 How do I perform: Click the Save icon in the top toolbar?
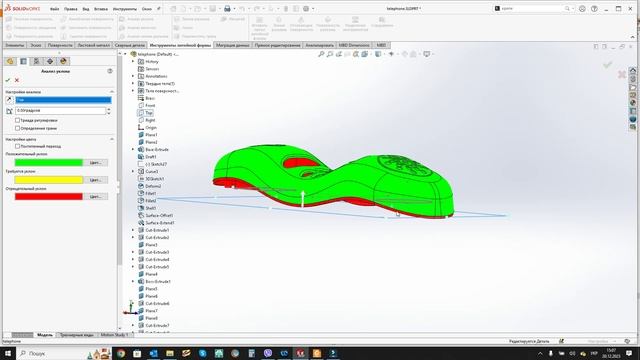(x=213, y=9)
